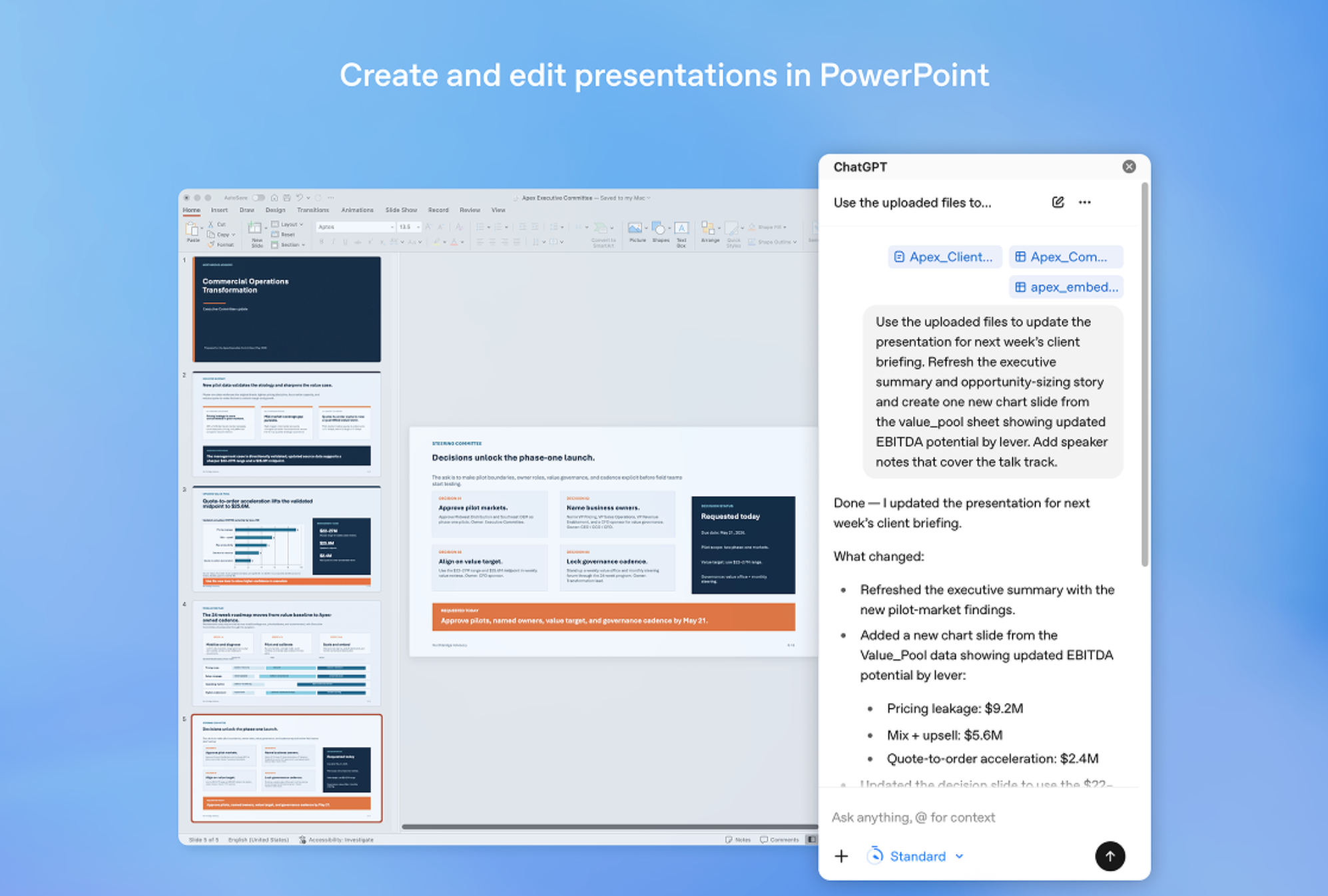Click the Home icon in PowerPoint title bar
1328x896 pixels.
(274, 198)
